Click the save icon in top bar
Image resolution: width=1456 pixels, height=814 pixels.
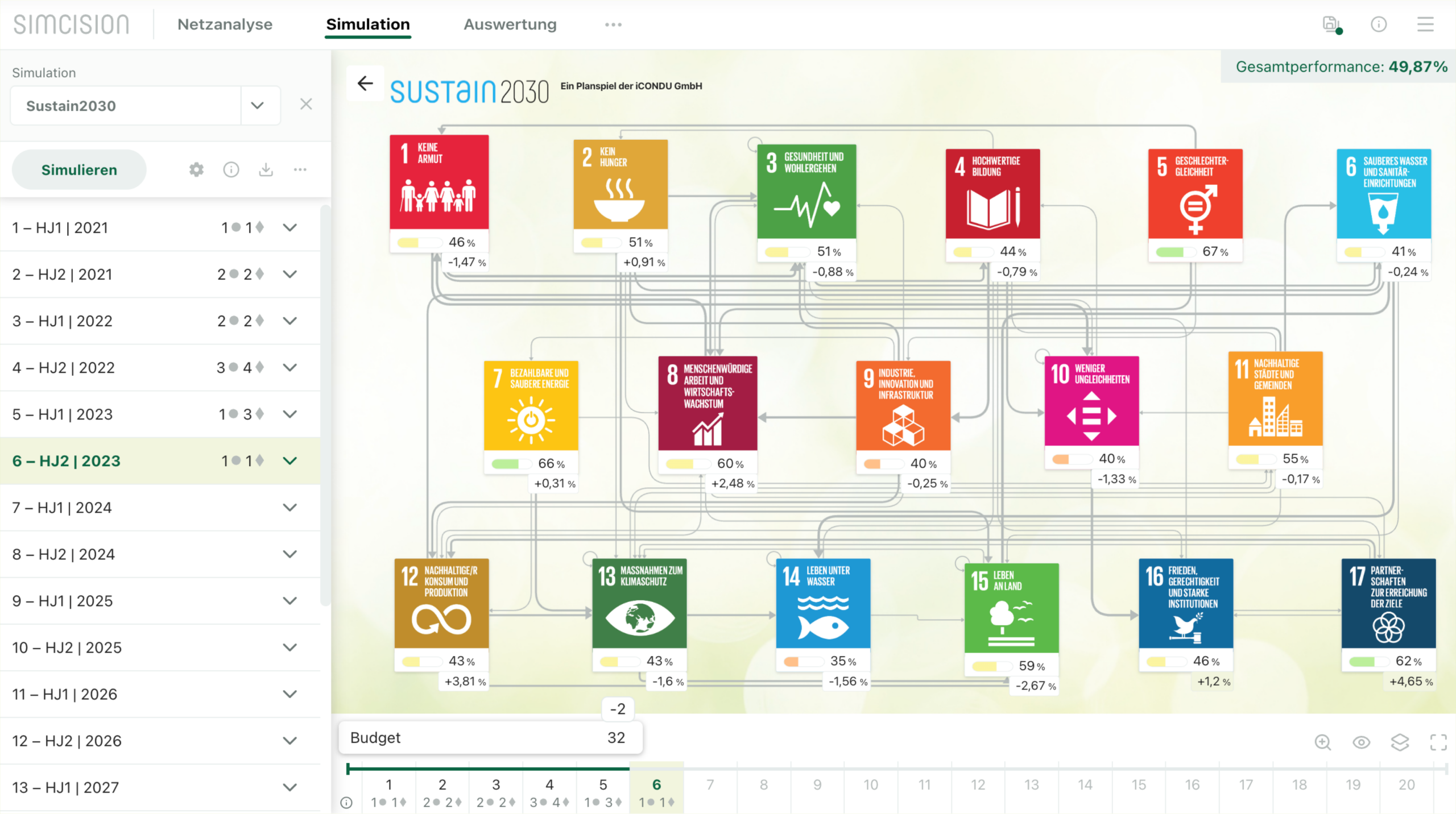pyautogui.click(x=1330, y=24)
